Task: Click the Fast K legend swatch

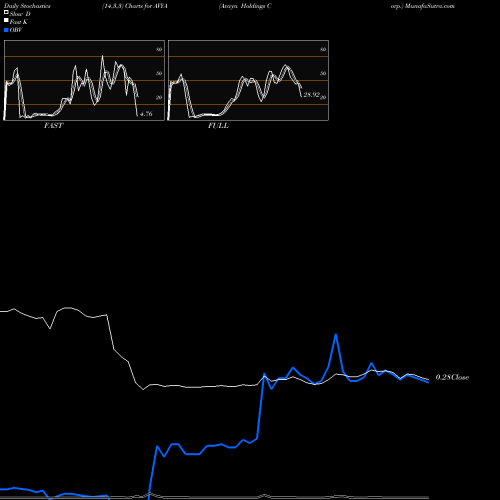Action: click(x=6, y=20)
